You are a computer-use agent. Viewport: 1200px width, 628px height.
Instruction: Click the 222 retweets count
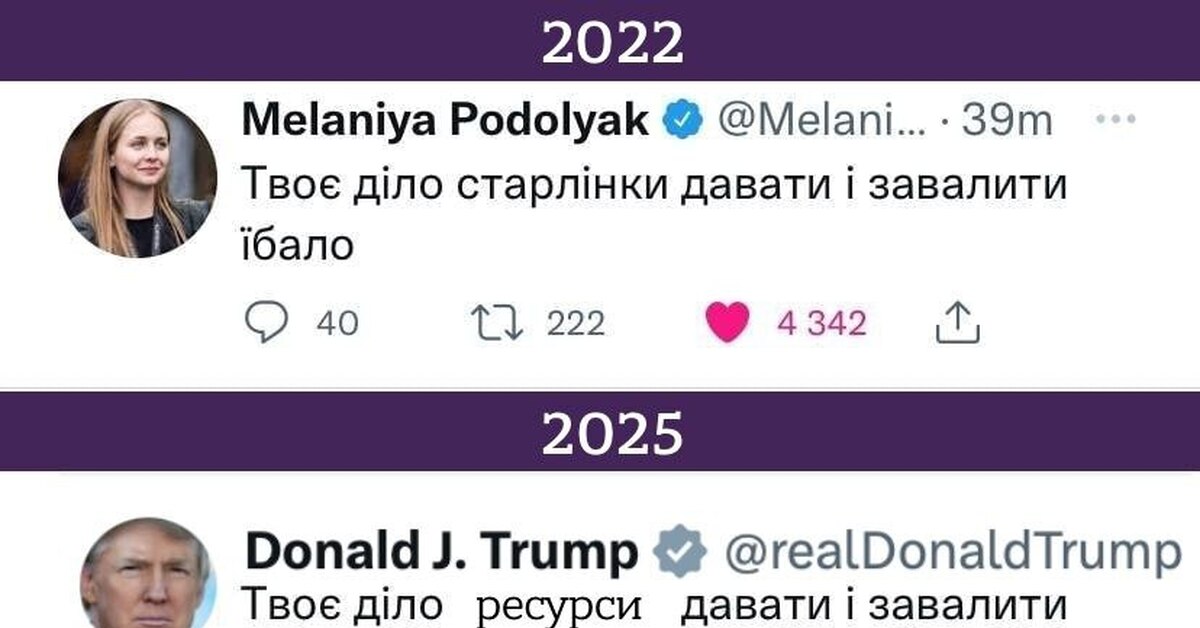(576, 323)
